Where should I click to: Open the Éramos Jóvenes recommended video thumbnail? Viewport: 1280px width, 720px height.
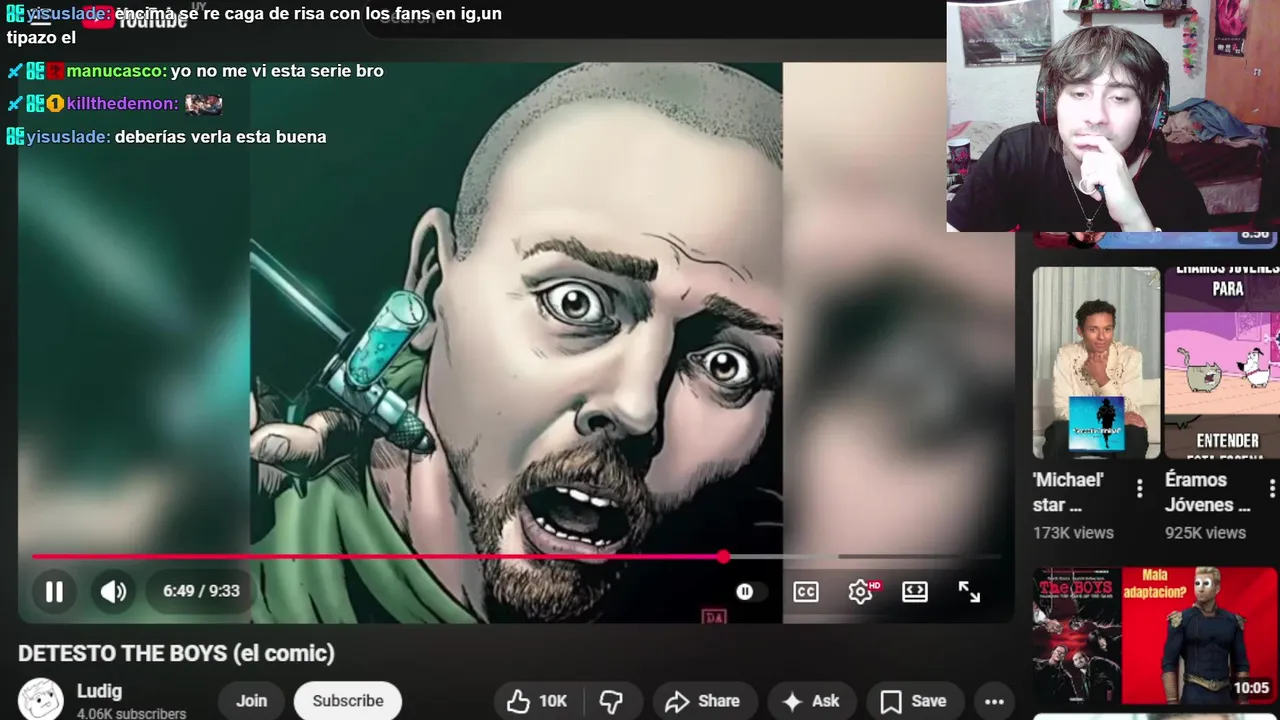pos(1222,362)
